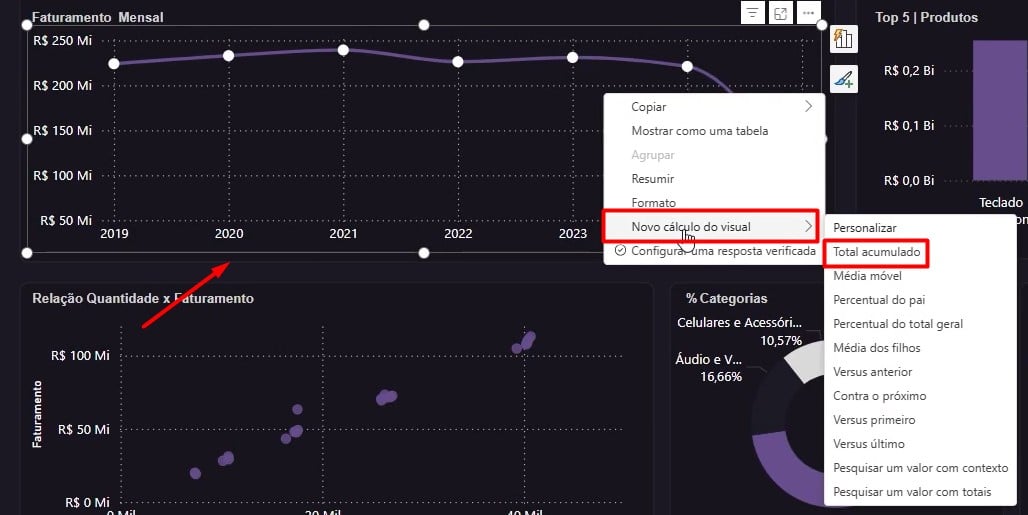
Task: Click the Faturamento Mensal chart title
Action: [x=98, y=18]
